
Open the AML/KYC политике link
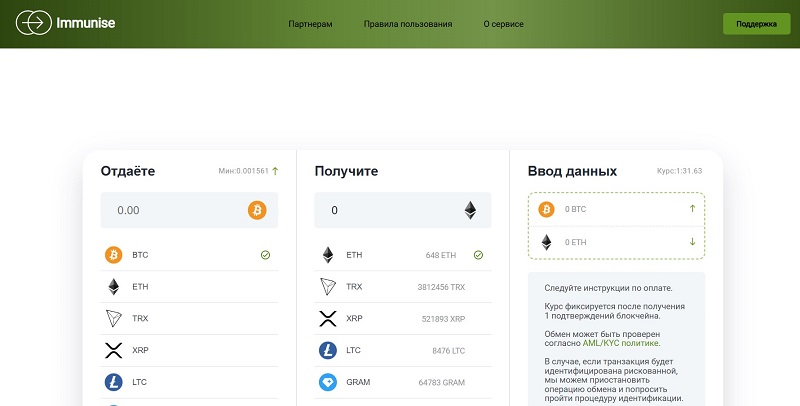(x=621, y=343)
